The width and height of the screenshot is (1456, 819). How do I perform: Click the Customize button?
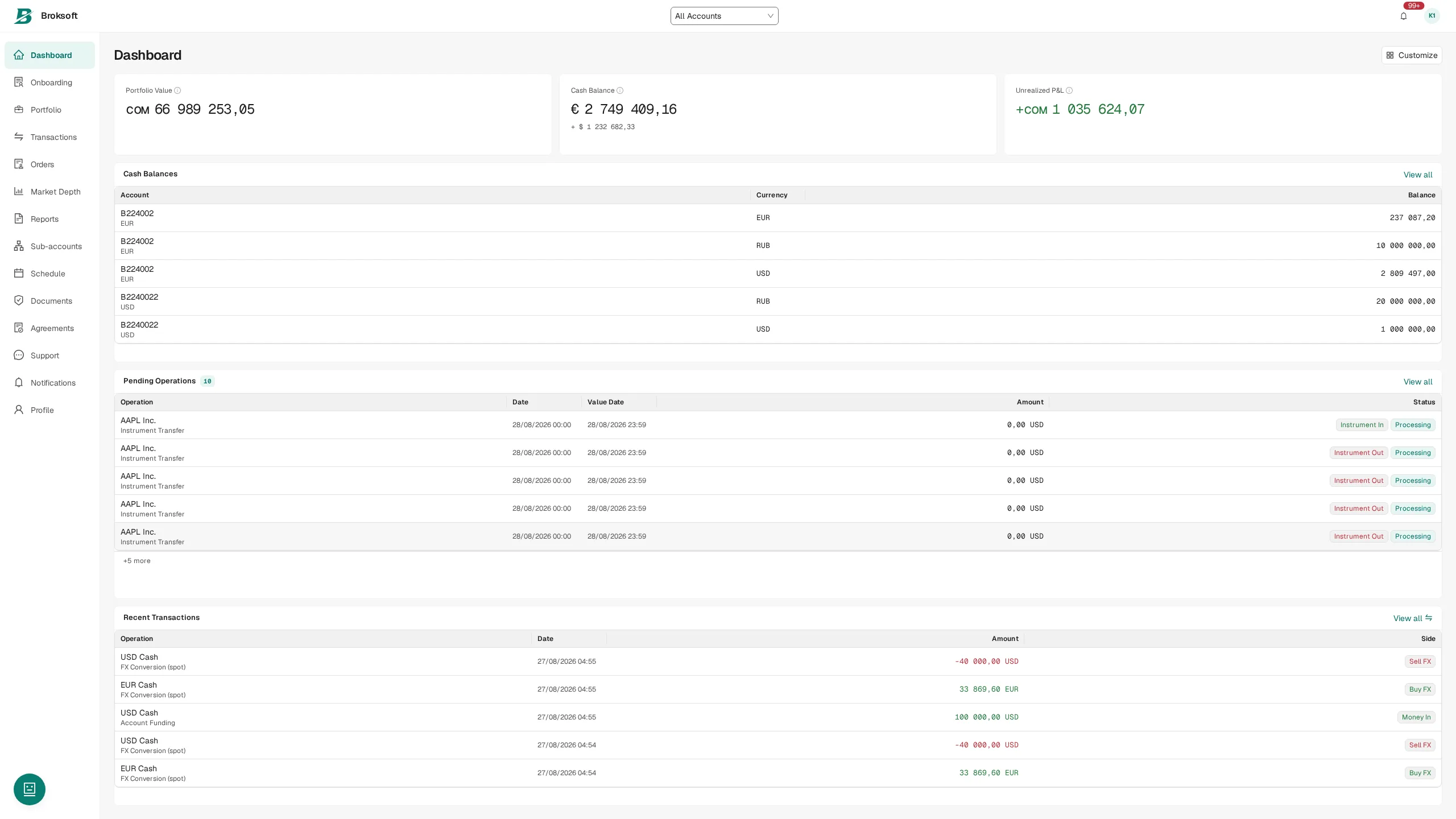1412,55
